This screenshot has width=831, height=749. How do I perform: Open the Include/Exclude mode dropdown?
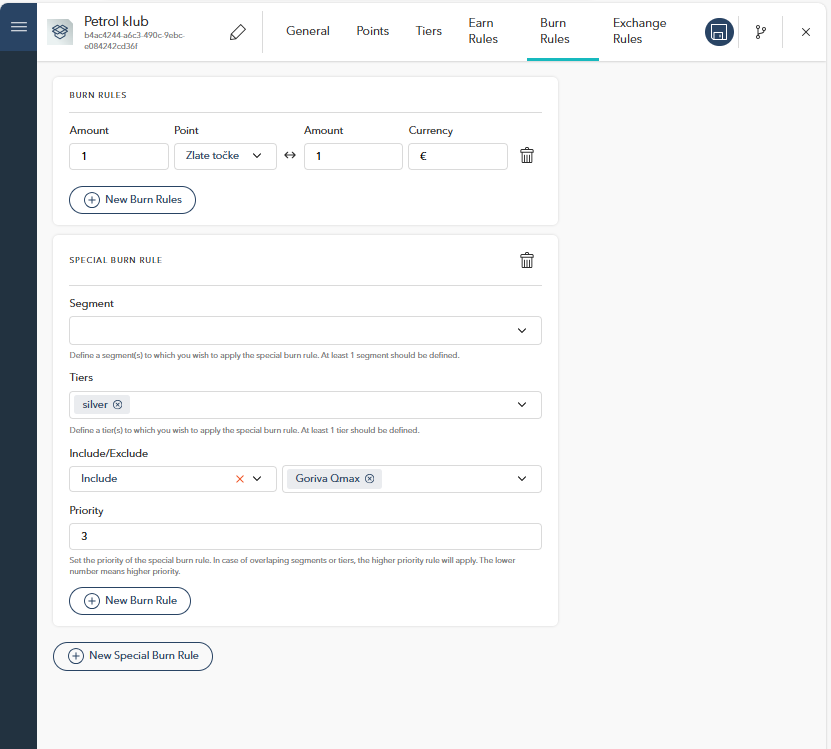(x=173, y=479)
